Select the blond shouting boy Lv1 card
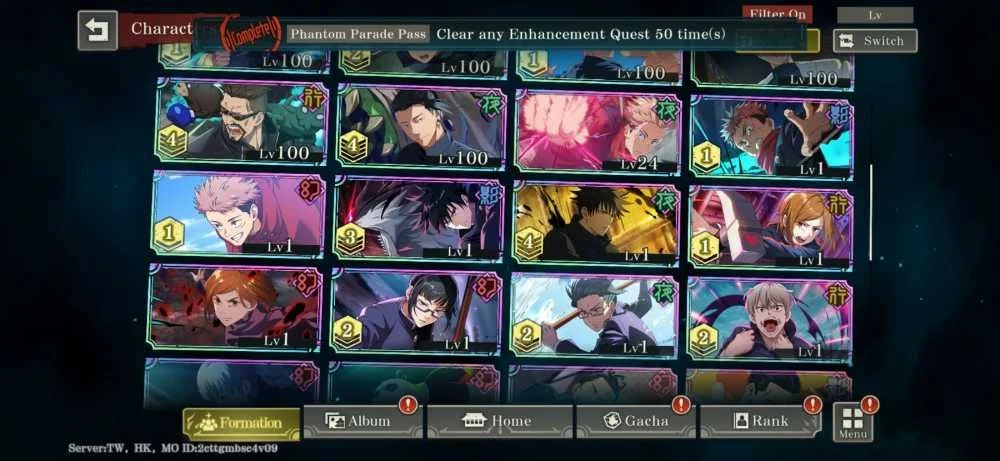 click(x=769, y=321)
